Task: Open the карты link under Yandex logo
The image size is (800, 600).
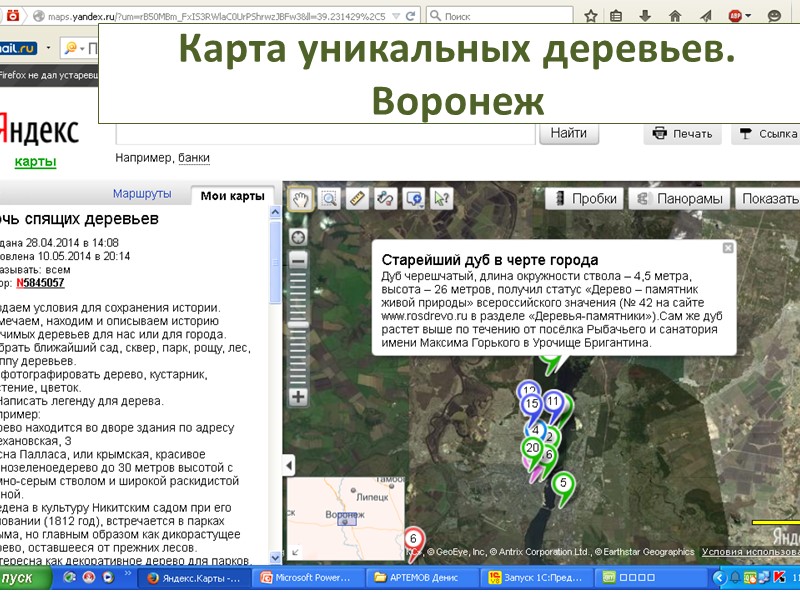Action: [35, 162]
